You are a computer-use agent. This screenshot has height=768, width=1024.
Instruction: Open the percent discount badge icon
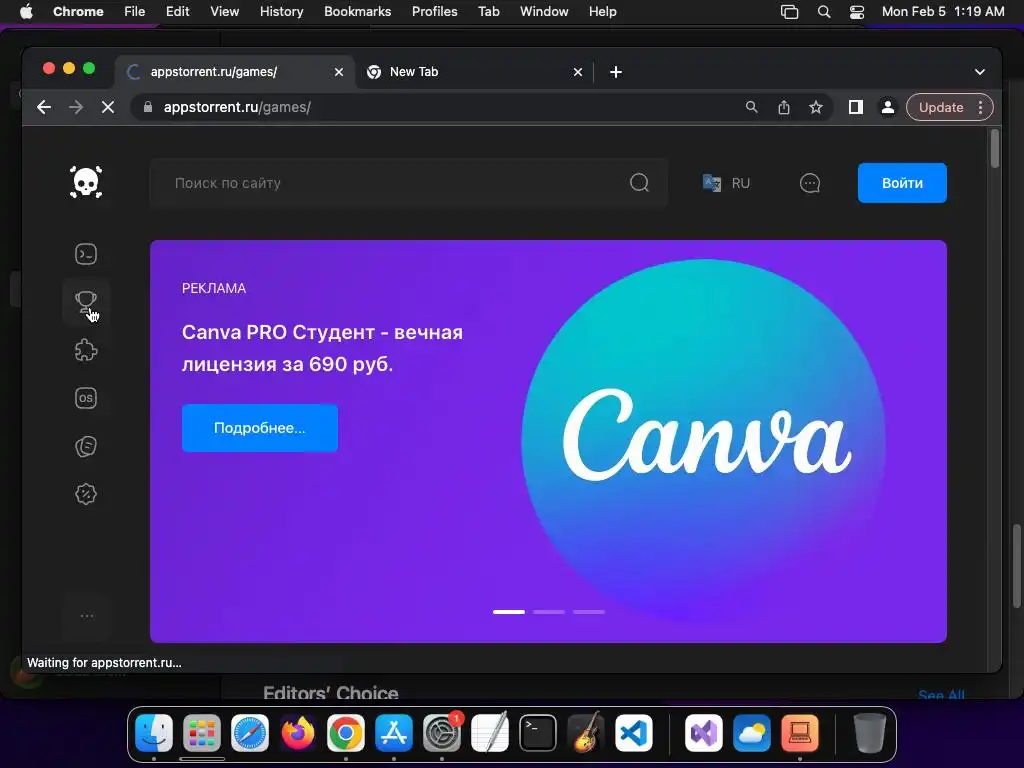[x=86, y=494]
